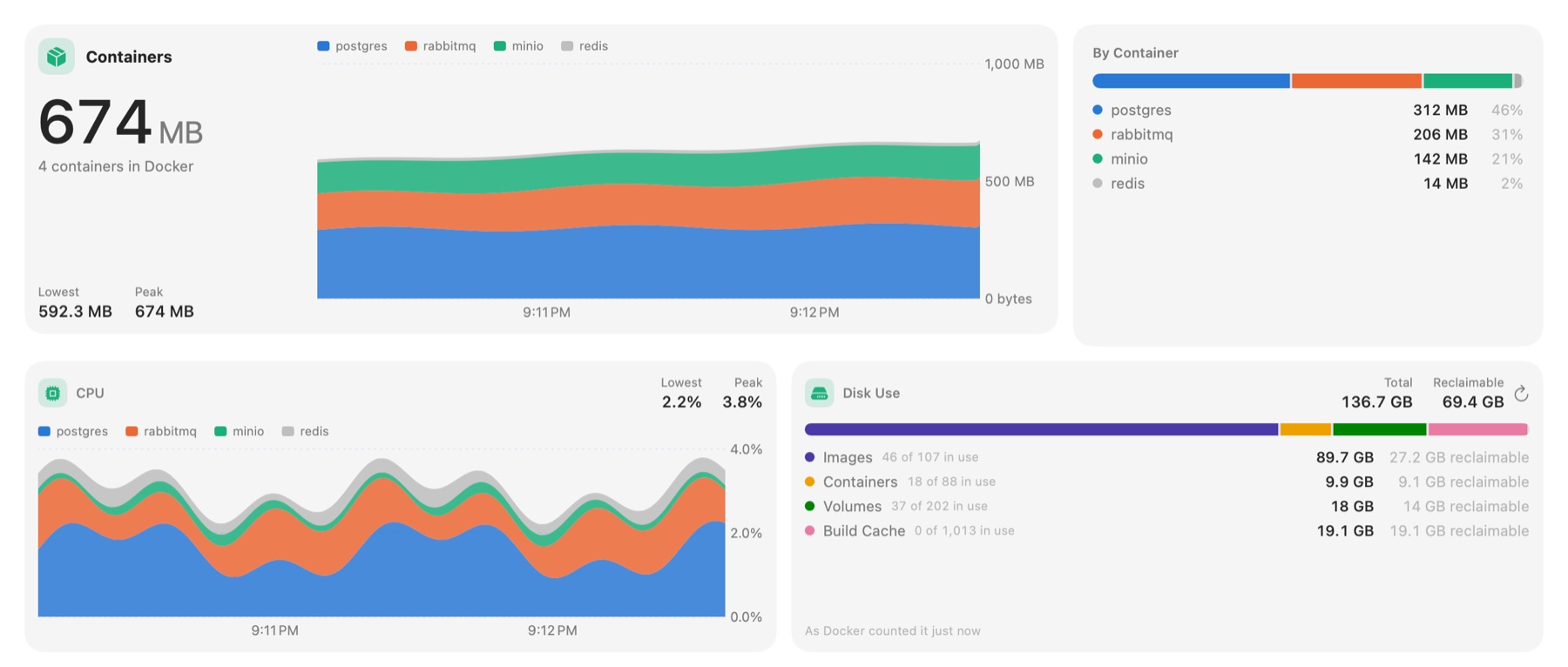Screen dimensions: 1568x667
Task: Click the 4 containers in Docker label
Action: [x=116, y=166]
